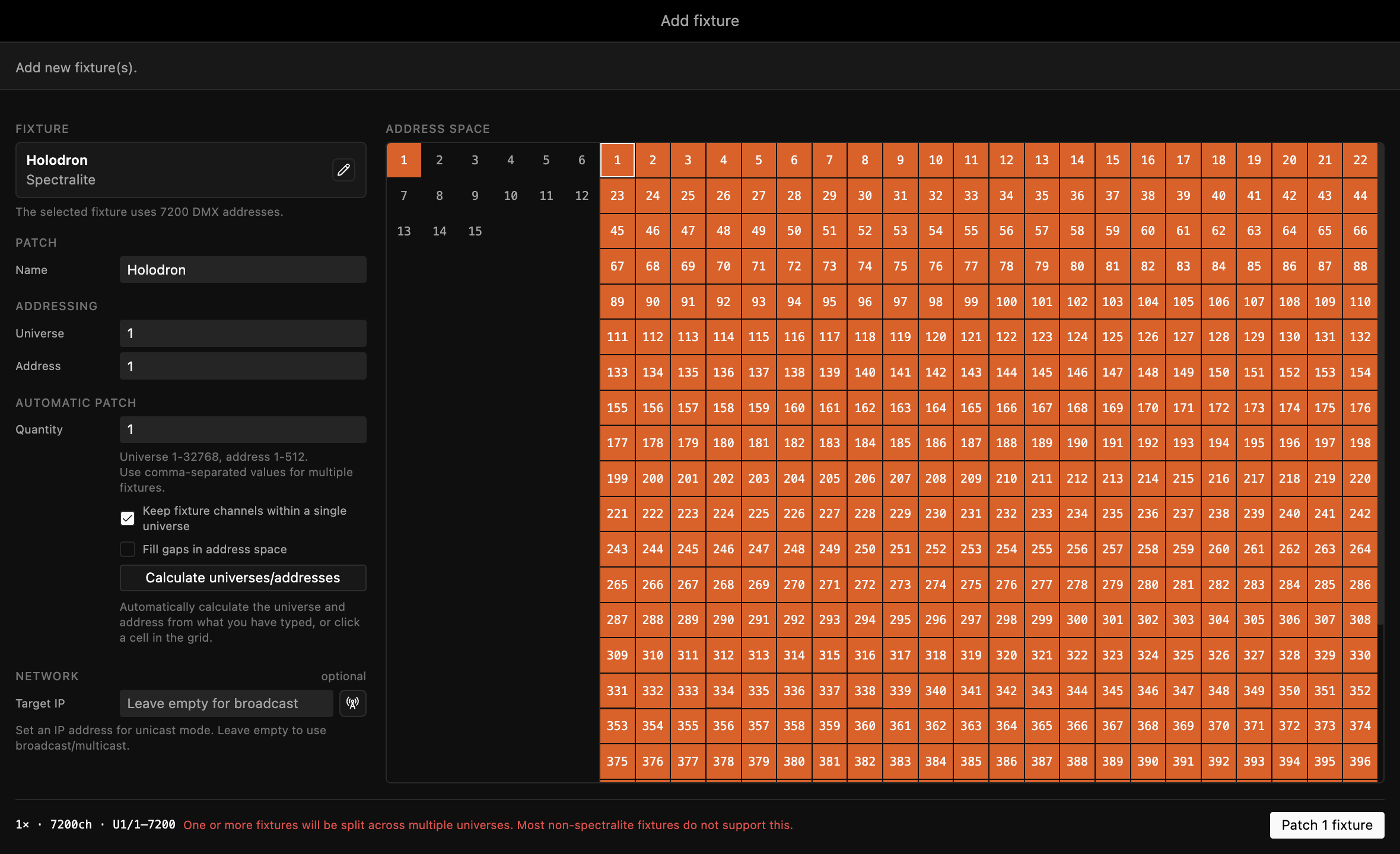Click address cell 287 in the grid

[618, 620]
